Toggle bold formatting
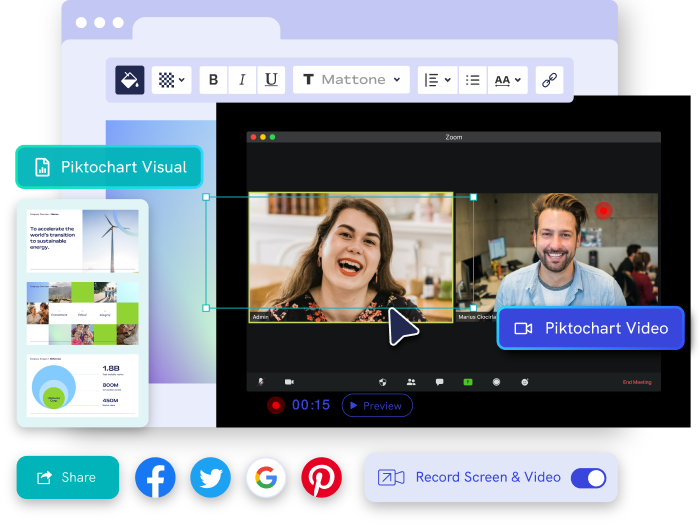The height and width of the screenshot is (525, 700). (213, 80)
